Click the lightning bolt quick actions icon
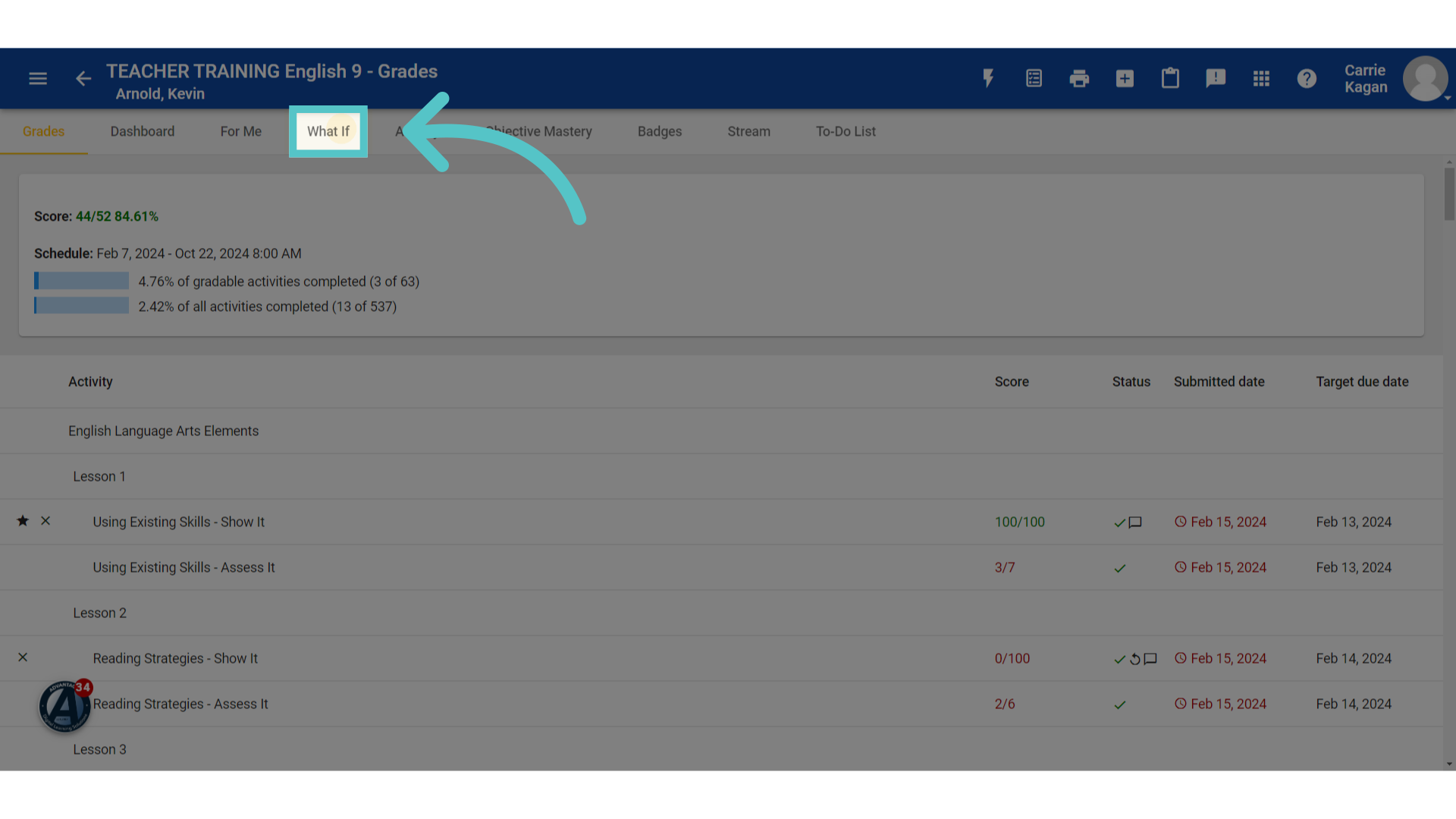 pyautogui.click(x=988, y=78)
